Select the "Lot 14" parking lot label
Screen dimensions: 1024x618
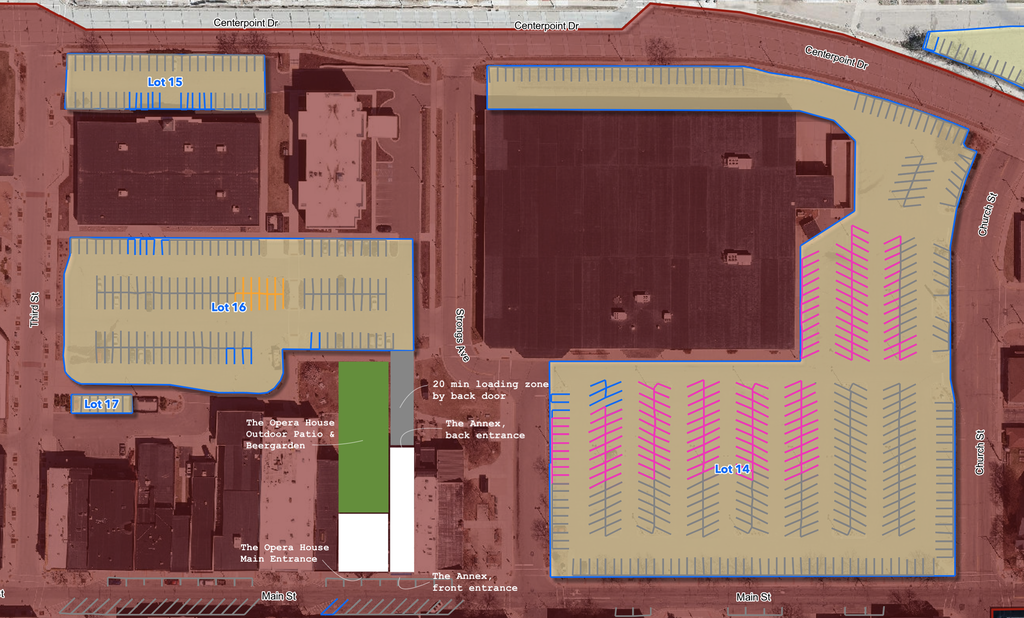pos(732,469)
